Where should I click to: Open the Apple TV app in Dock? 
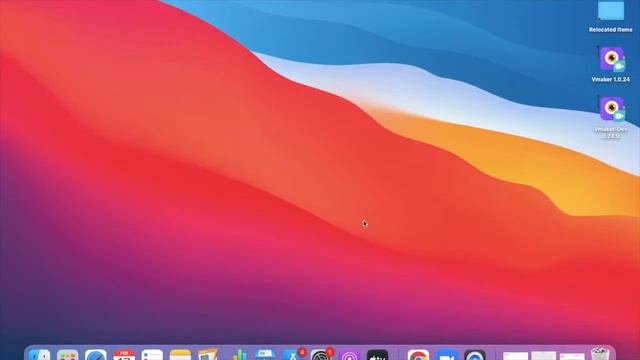[378, 355]
